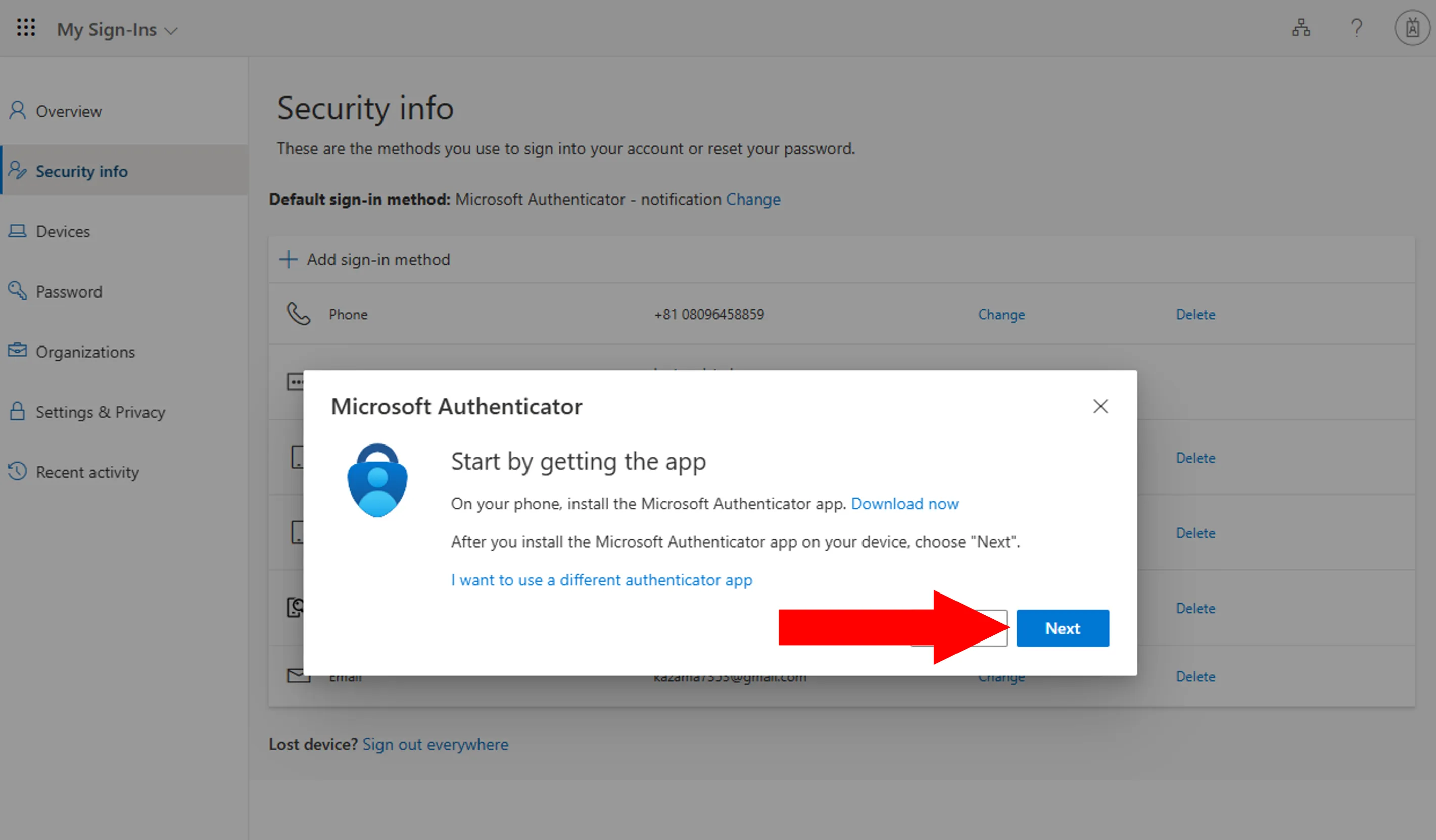This screenshot has width=1436, height=840.
Task: Click the organization chart icon in header
Action: [1301, 28]
